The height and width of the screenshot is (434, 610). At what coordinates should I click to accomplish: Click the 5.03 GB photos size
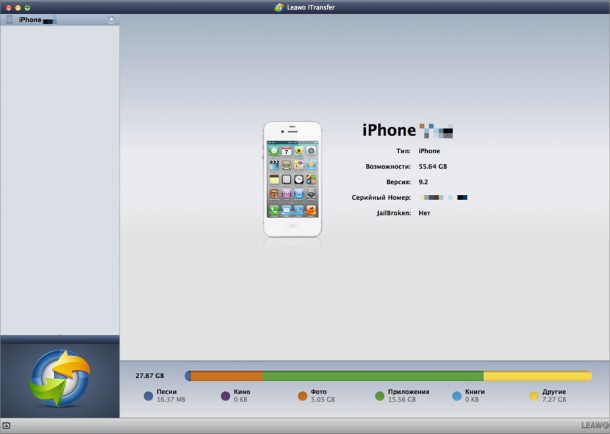click(x=323, y=399)
